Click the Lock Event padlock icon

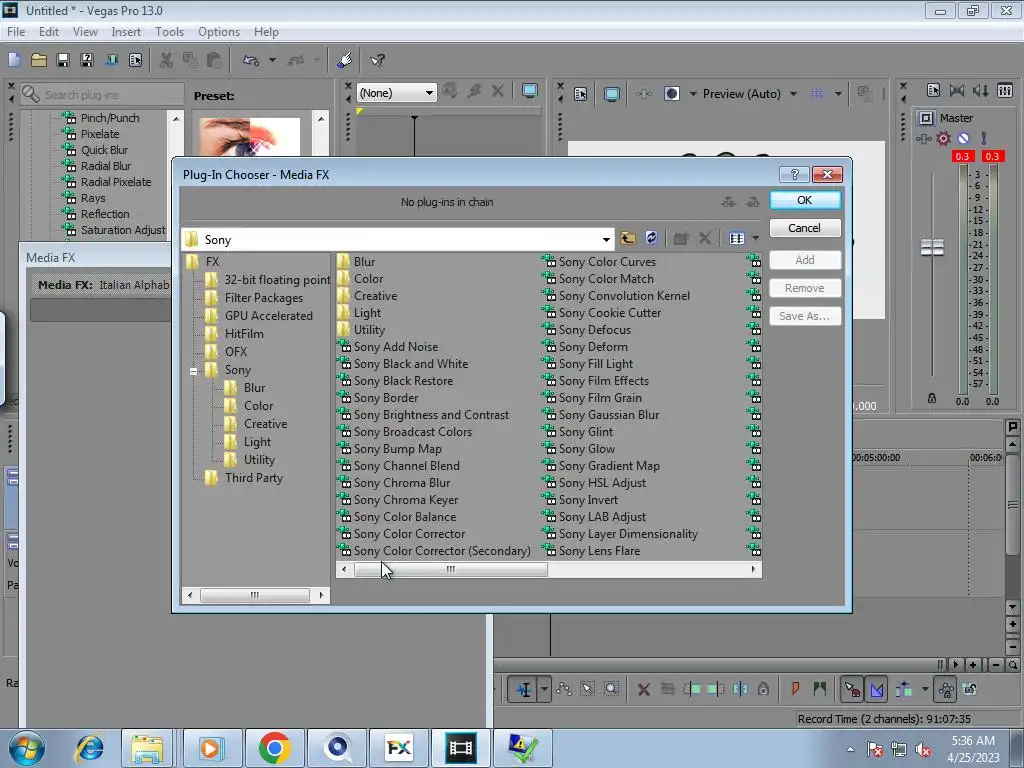(x=763, y=689)
